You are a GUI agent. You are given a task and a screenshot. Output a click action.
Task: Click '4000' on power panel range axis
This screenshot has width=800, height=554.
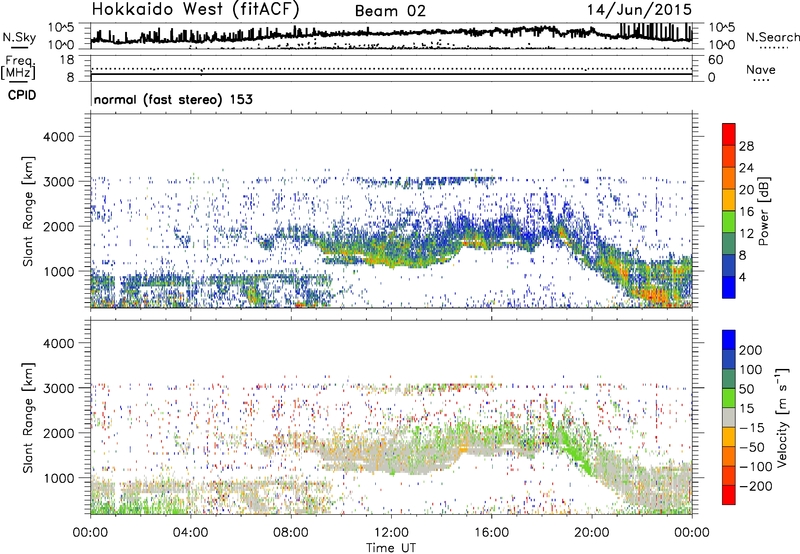click(x=58, y=137)
